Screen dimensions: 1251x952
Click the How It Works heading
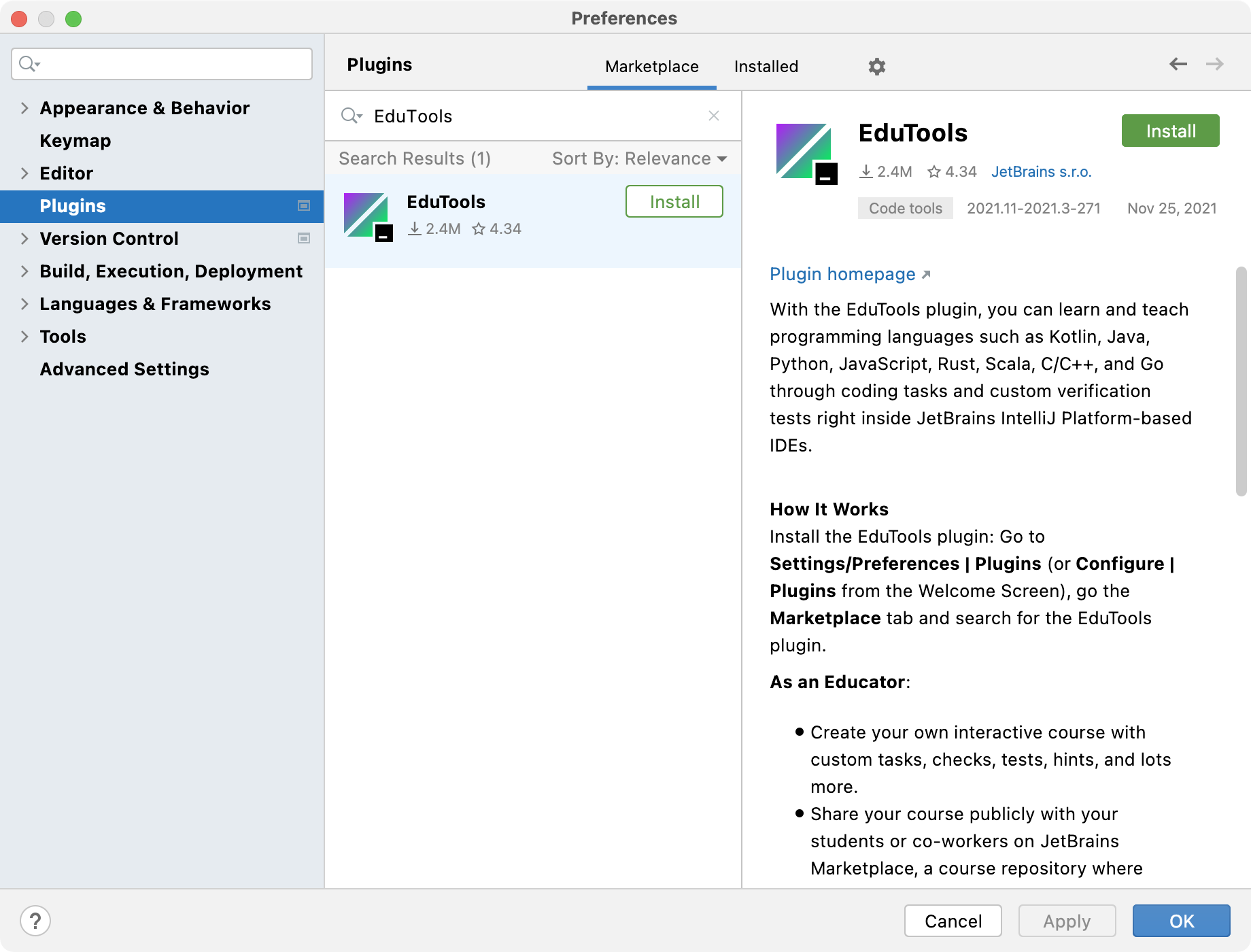829,509
